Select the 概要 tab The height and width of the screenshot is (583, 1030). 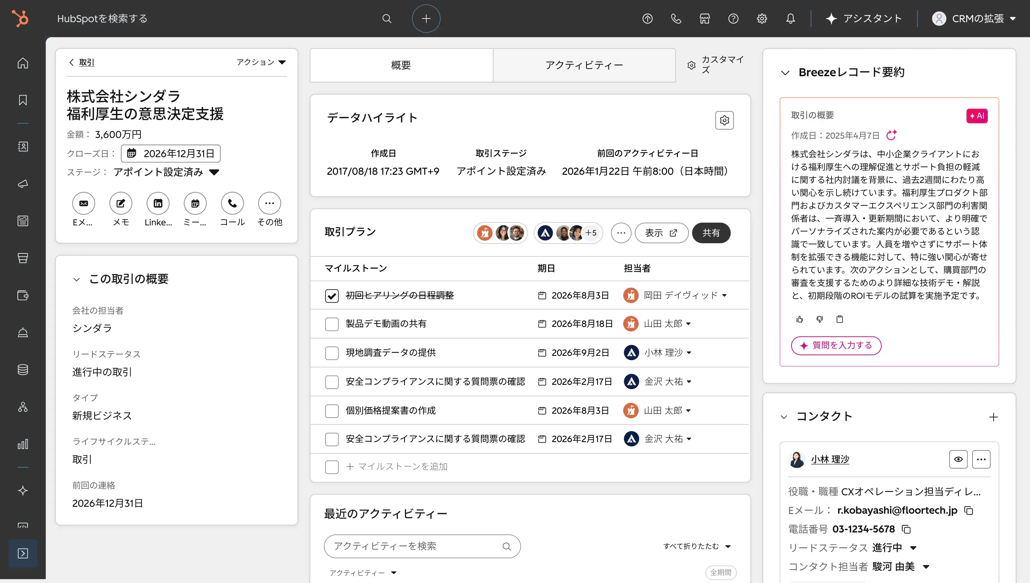[401, 65]
